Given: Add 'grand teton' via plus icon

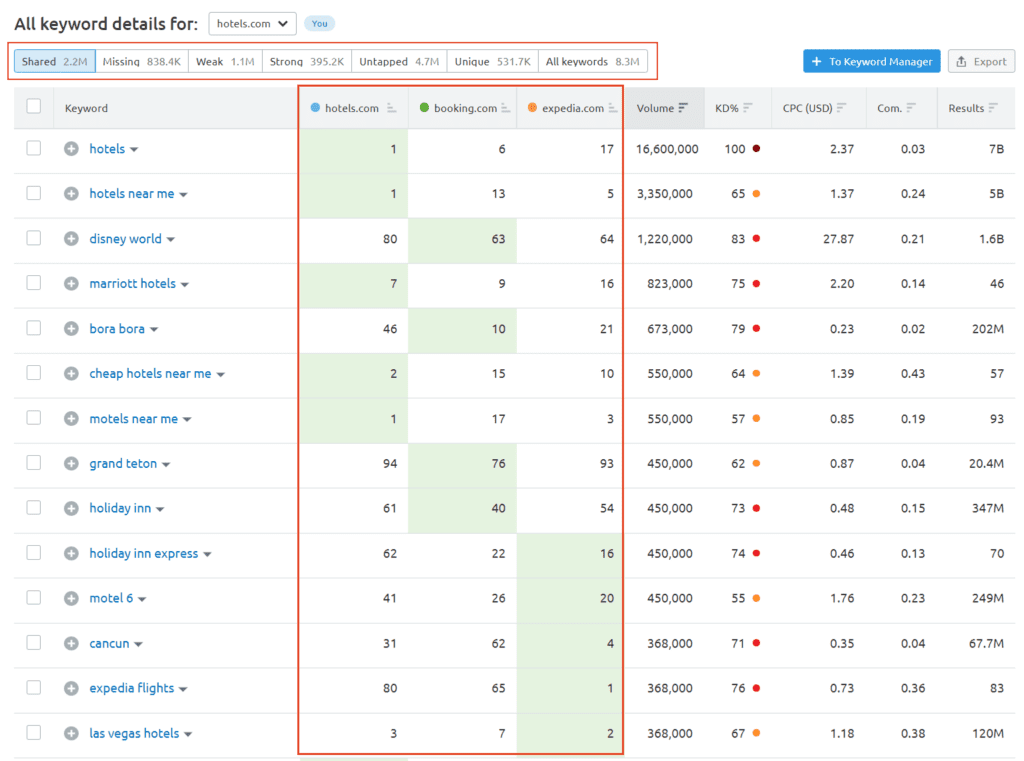Looking at the screenshot, I should (71, 464).
